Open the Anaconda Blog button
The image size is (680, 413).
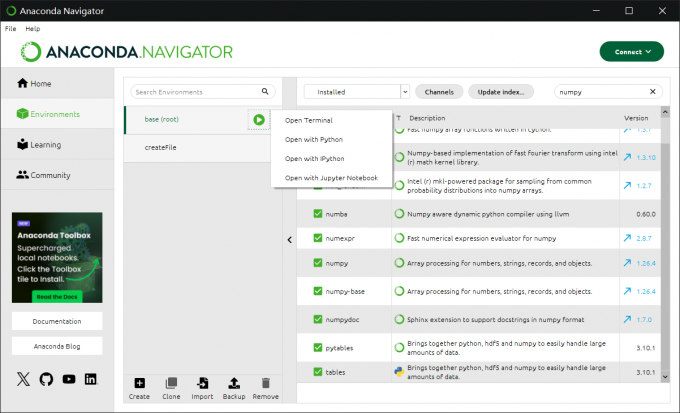point(57,346)
